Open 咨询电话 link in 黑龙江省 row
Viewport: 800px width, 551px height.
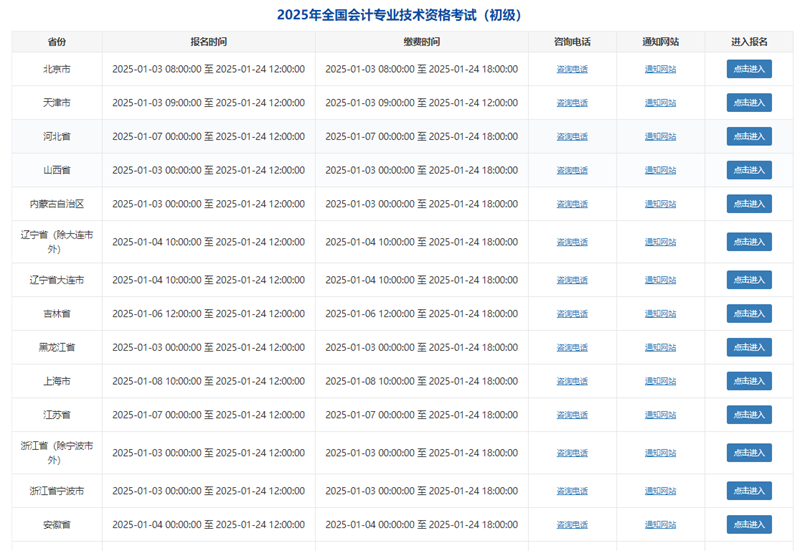tap(572, 347)
